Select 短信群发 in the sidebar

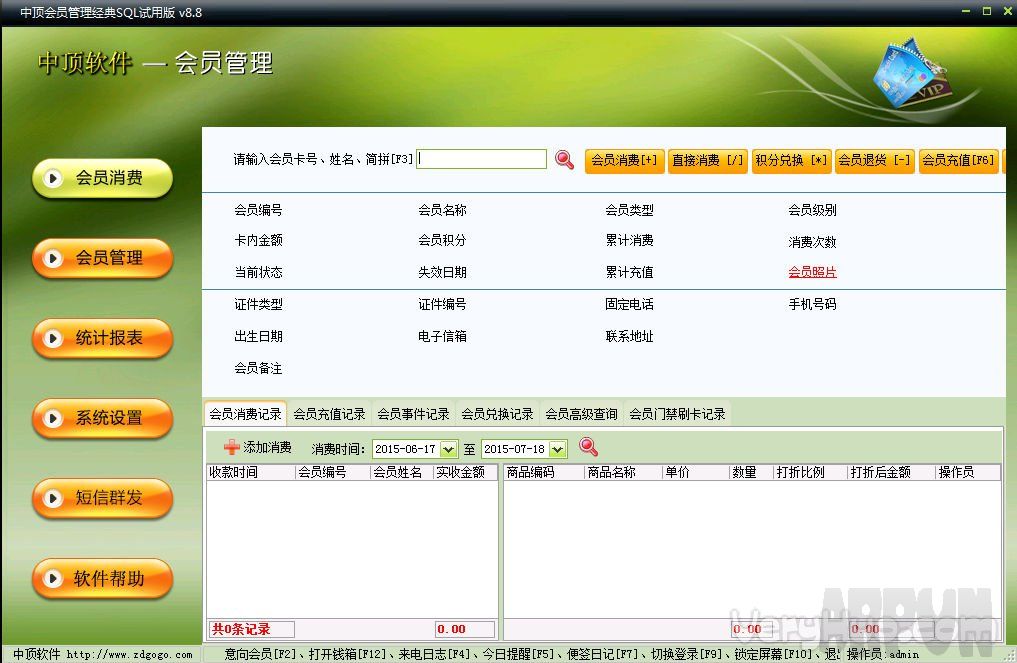click(x=103, y=498)
